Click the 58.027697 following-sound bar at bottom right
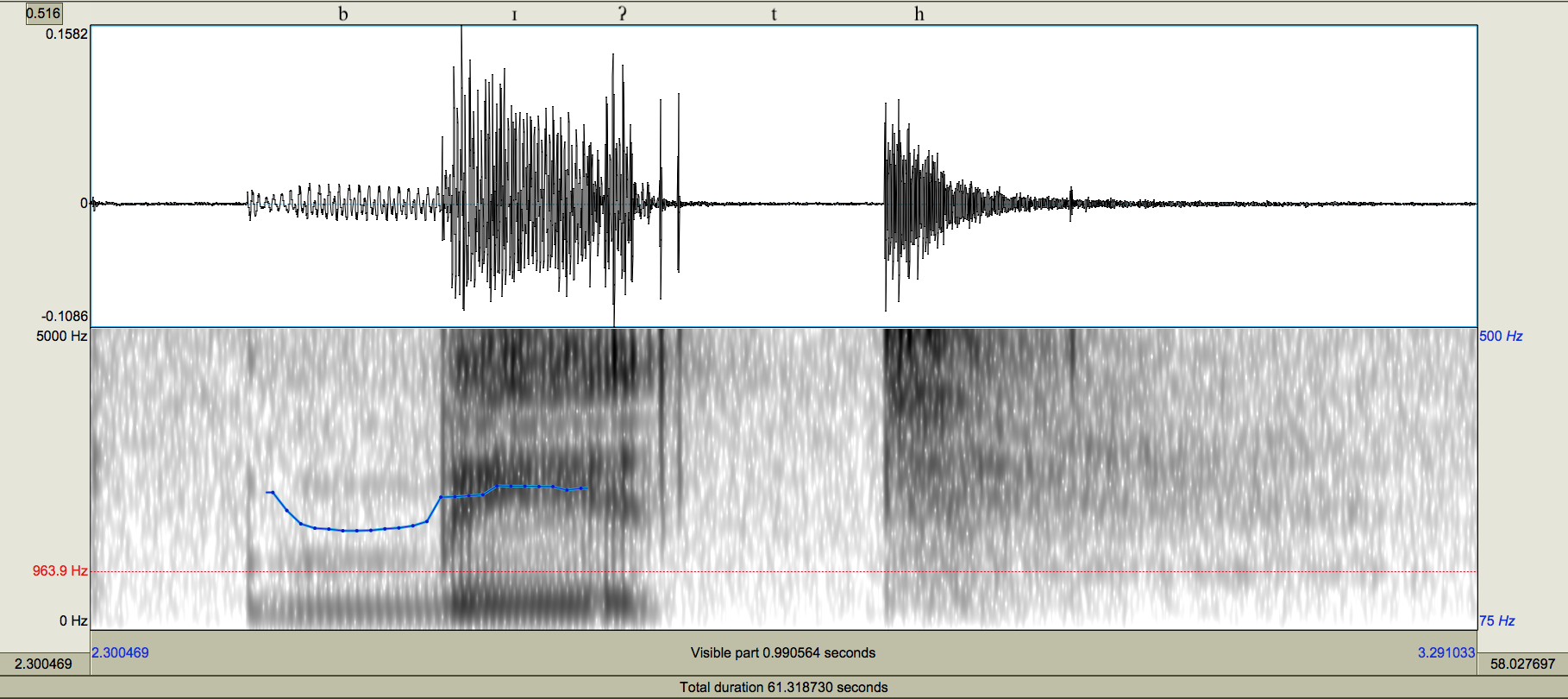The height and width of the screenshot is (699, 1568). (1522, 664)
